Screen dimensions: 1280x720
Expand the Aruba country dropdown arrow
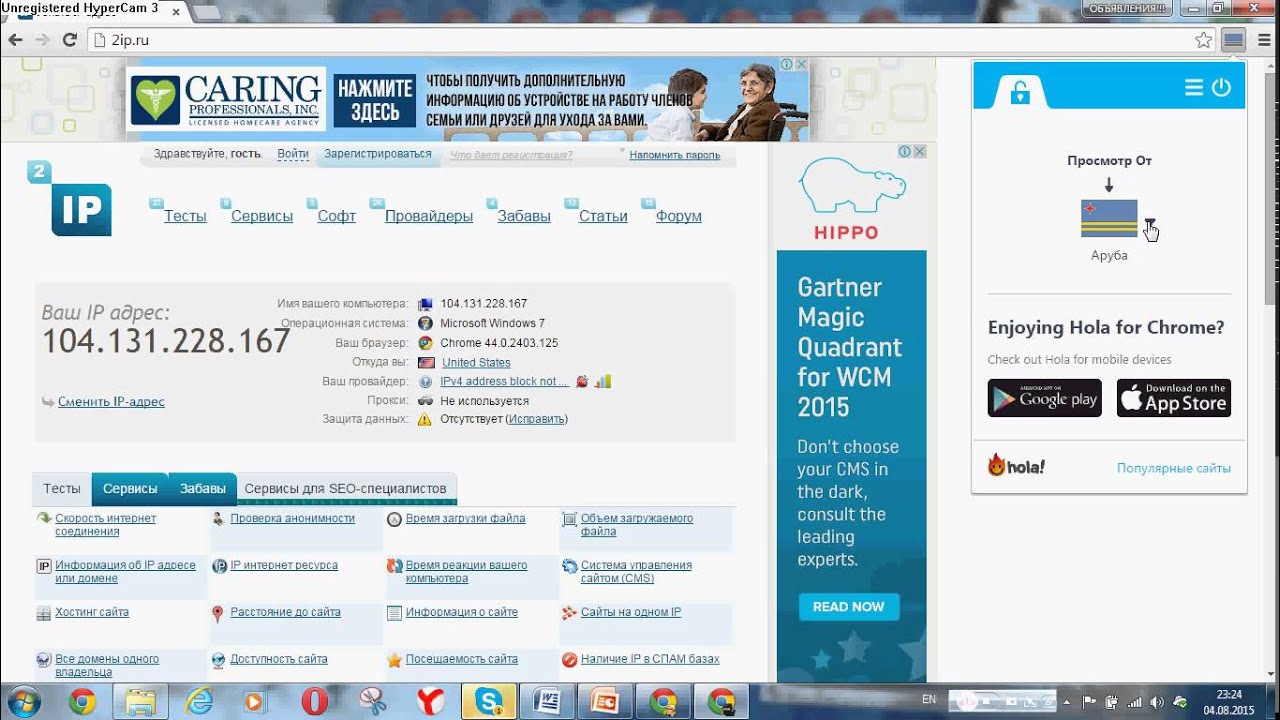point(1150,223)
